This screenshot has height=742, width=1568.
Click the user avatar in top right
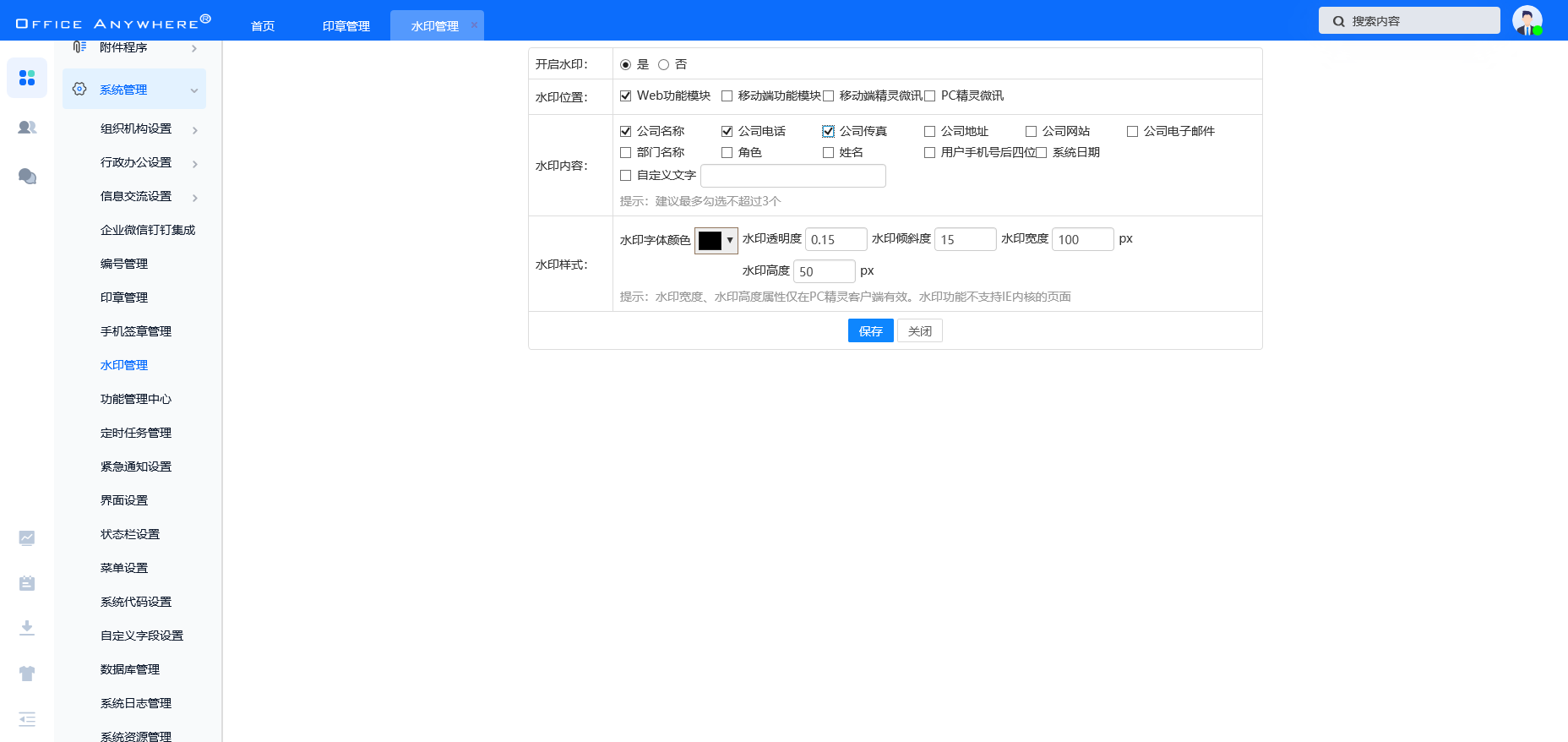(x=1527, y=20)
